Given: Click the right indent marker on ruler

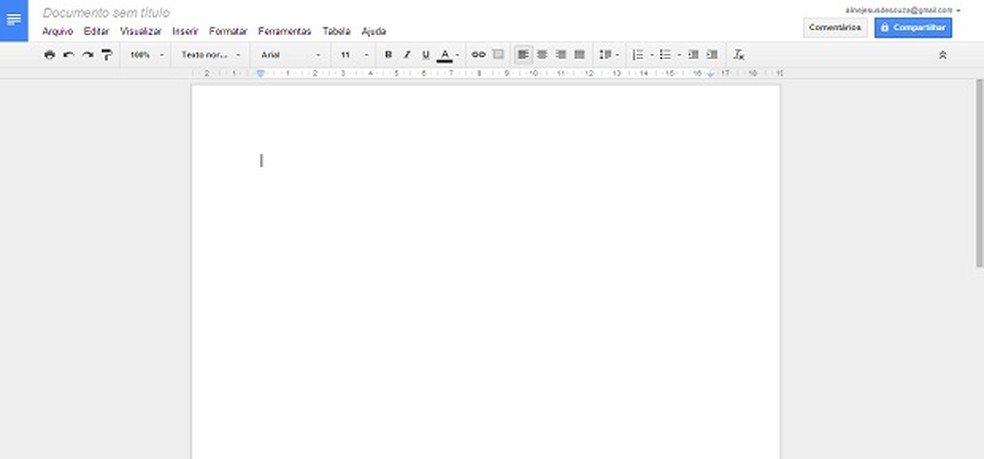Looking at the screenshot, I should tap(710, 74).
